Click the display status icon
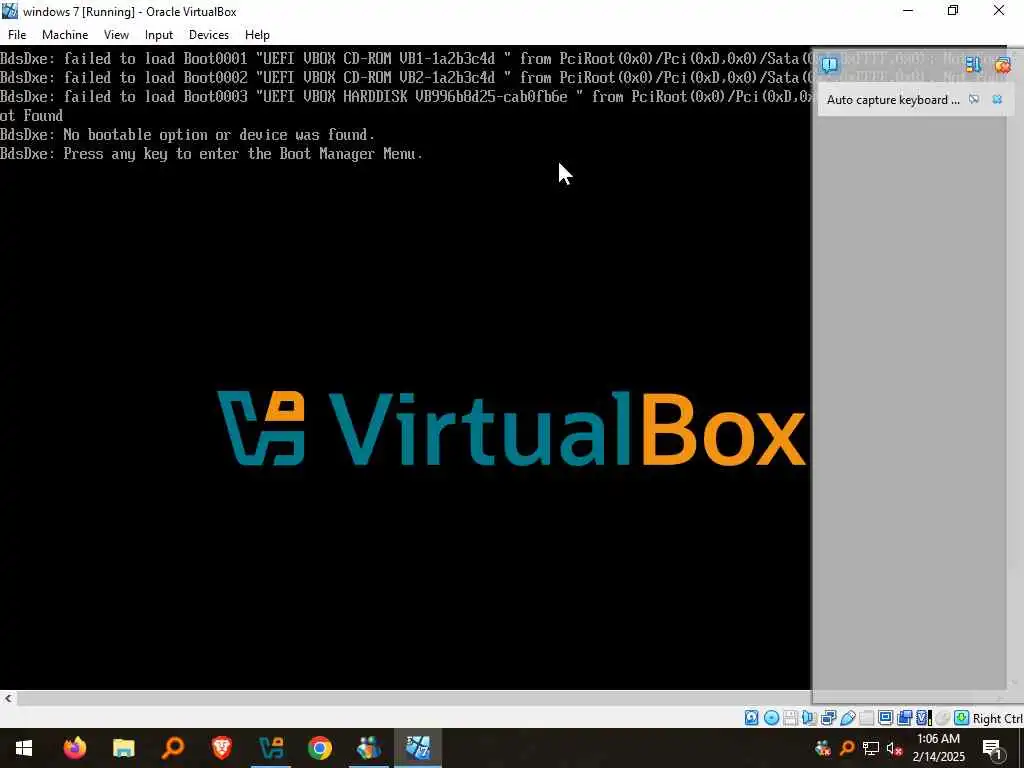The width and height of the screenshot is (1024, 768). click(x=886, y=718)
